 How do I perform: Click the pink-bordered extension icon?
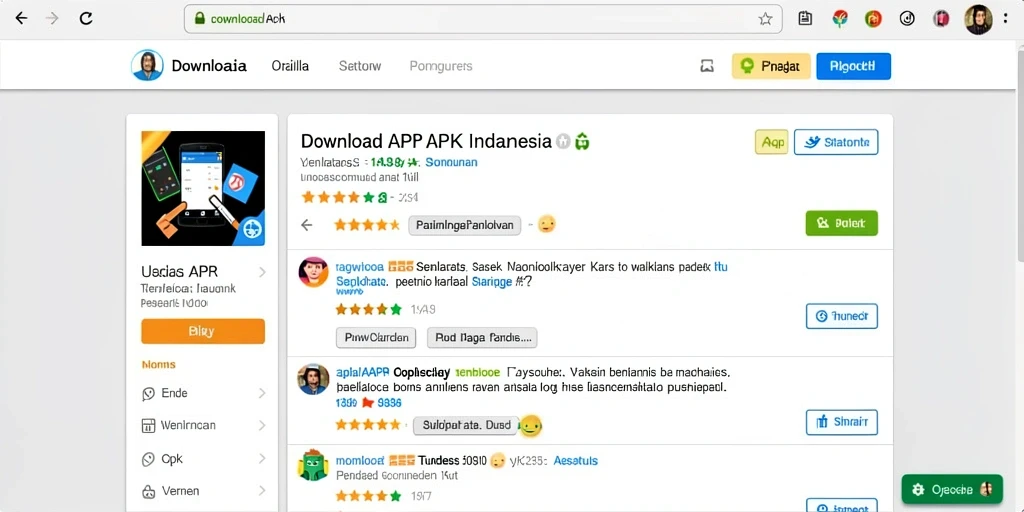pos(941,19)
